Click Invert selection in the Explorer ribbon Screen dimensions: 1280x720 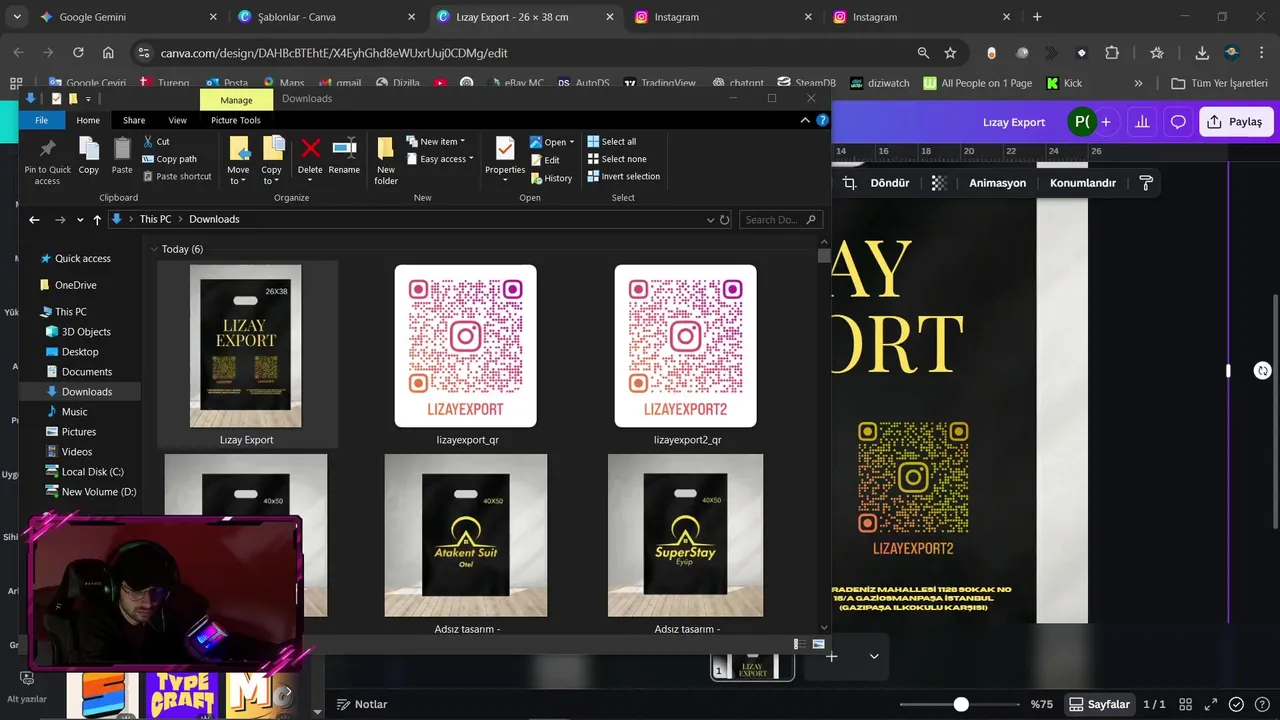coord(623,176)
